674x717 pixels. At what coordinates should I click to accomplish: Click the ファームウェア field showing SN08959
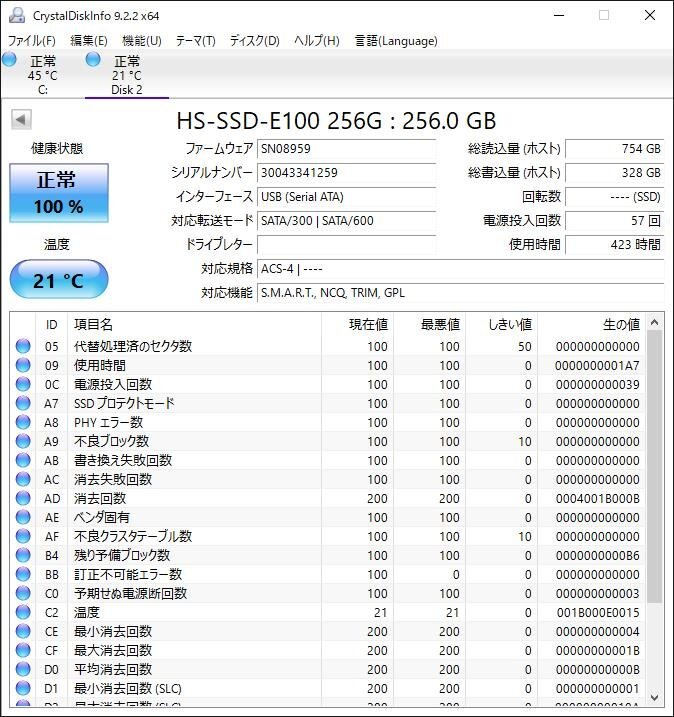click(346, 149)
